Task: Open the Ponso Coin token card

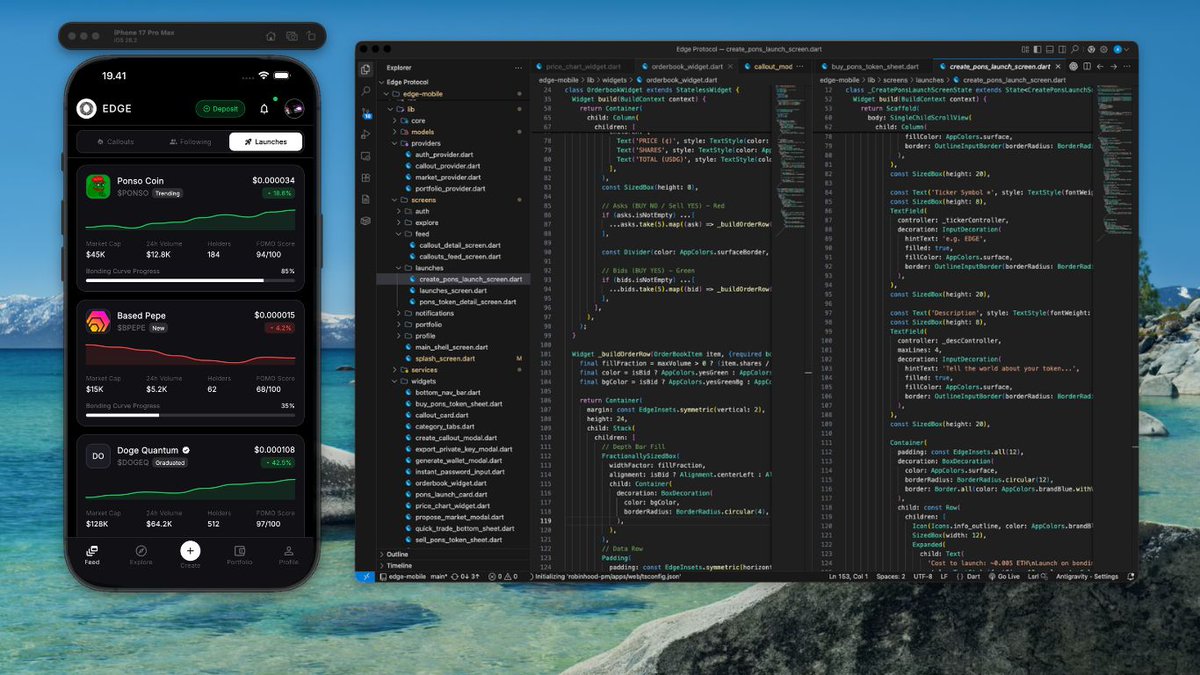Action: 190,228
